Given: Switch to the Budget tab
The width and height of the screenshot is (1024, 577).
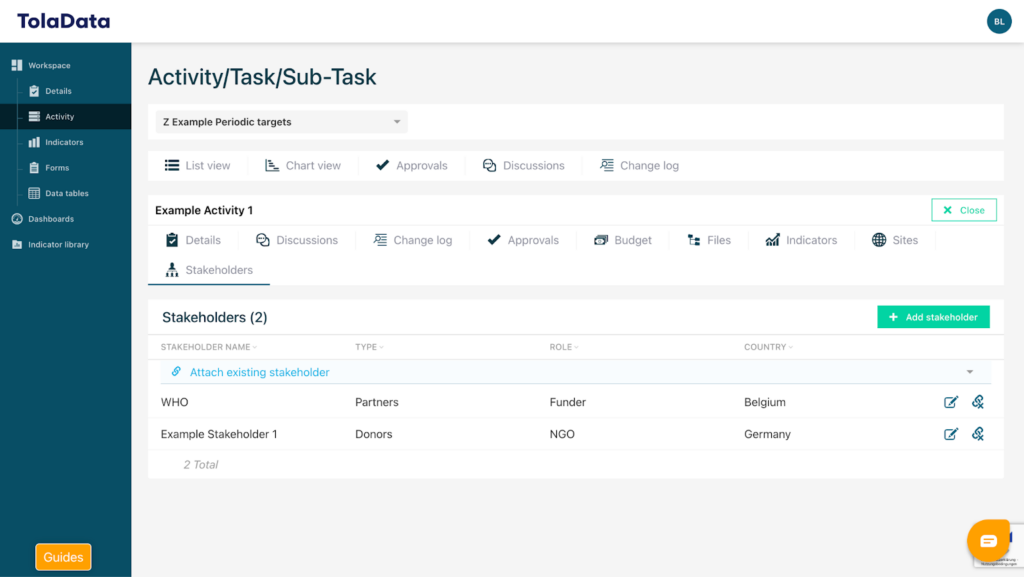Looking at the screenshot, I should (x=622, y=240).
